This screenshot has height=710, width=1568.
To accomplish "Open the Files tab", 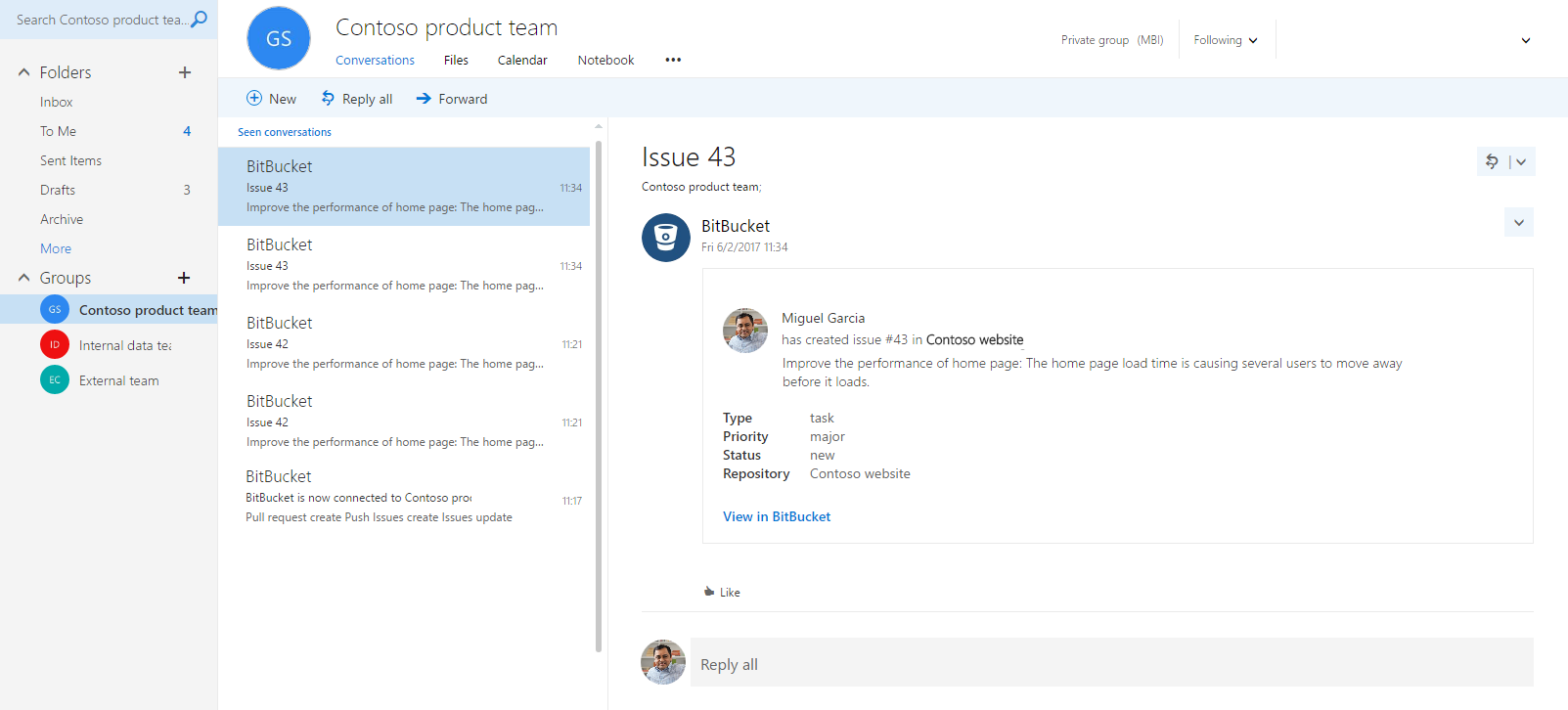I will [456, 60].
